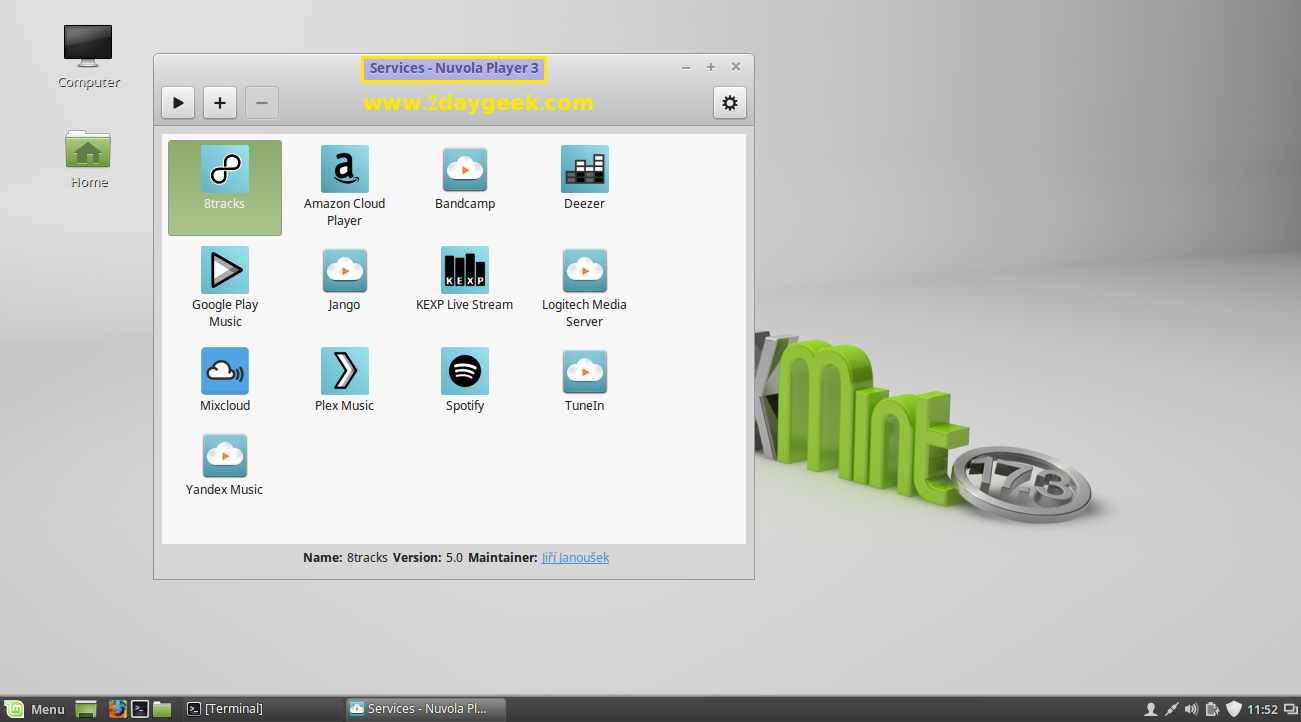Open the Mint Menu button
Image resolution: width=1301 pixels, height=722 pixels.
point(35,709)
